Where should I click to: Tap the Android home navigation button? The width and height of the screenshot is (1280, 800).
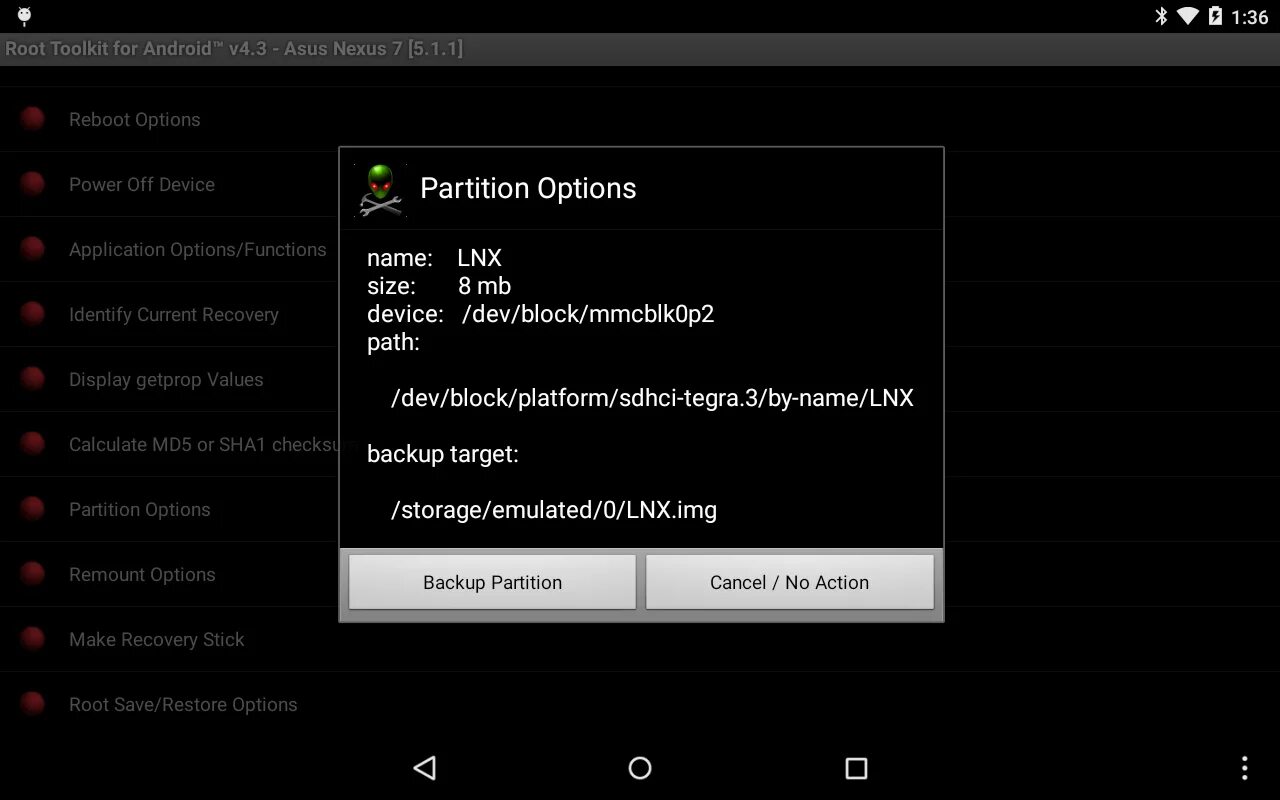coord(640,768)
